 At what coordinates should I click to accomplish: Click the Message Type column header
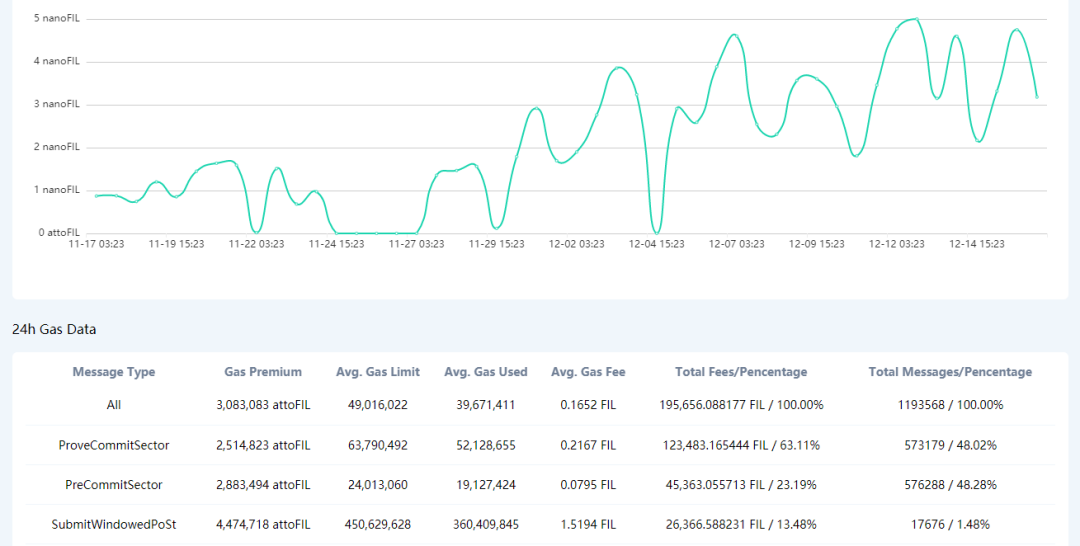pyautogui.click(x=114, y=372)
